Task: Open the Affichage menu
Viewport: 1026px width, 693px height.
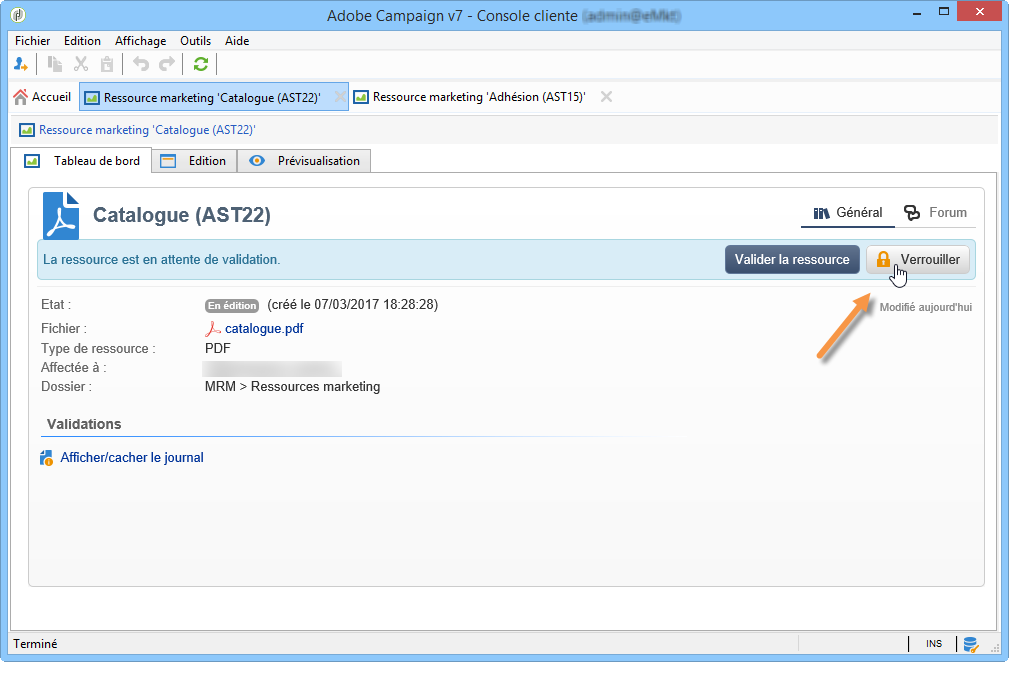Action: click(x=141, y=41)
